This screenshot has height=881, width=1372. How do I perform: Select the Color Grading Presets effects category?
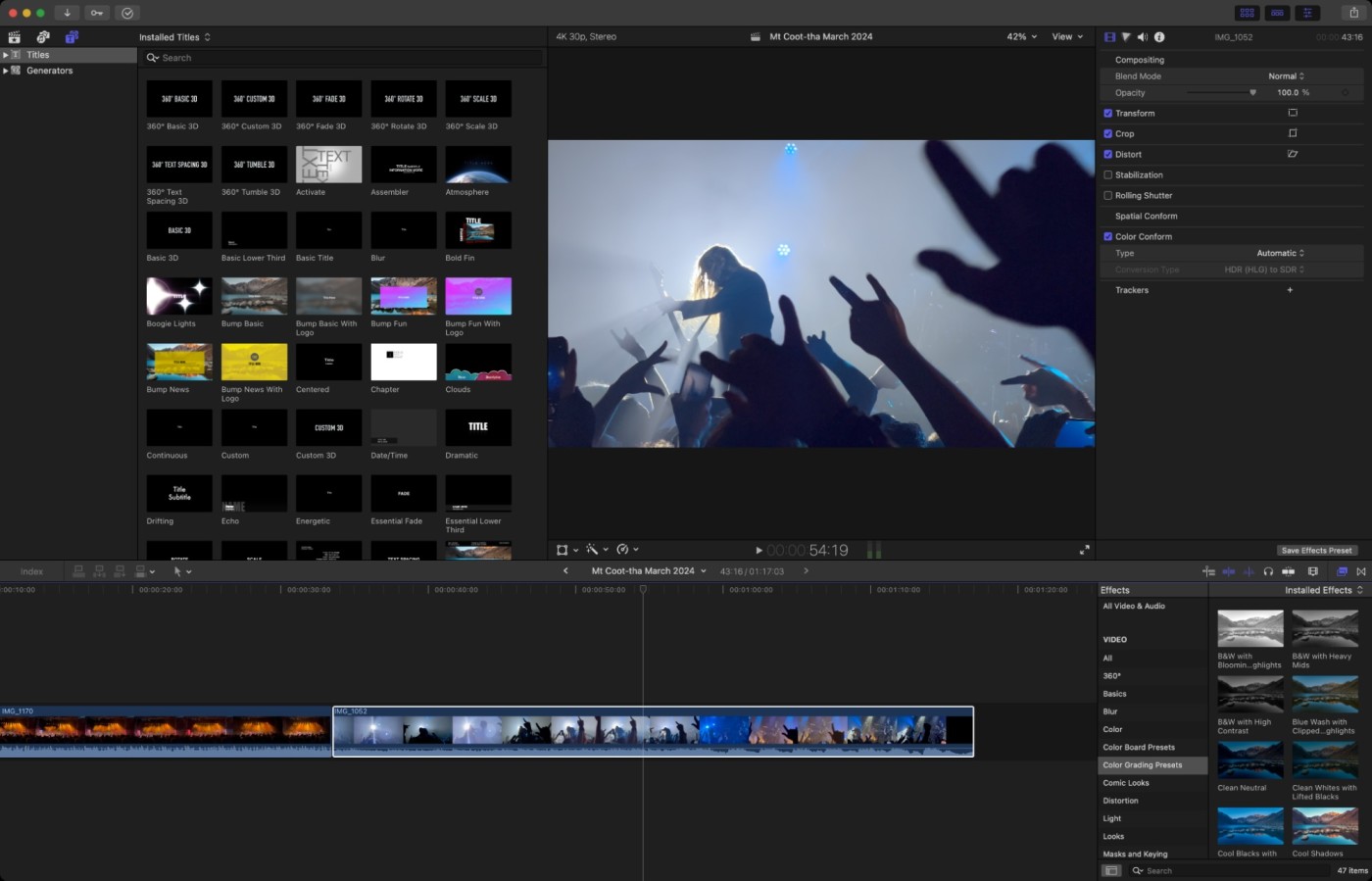(x=1152, y=765)
